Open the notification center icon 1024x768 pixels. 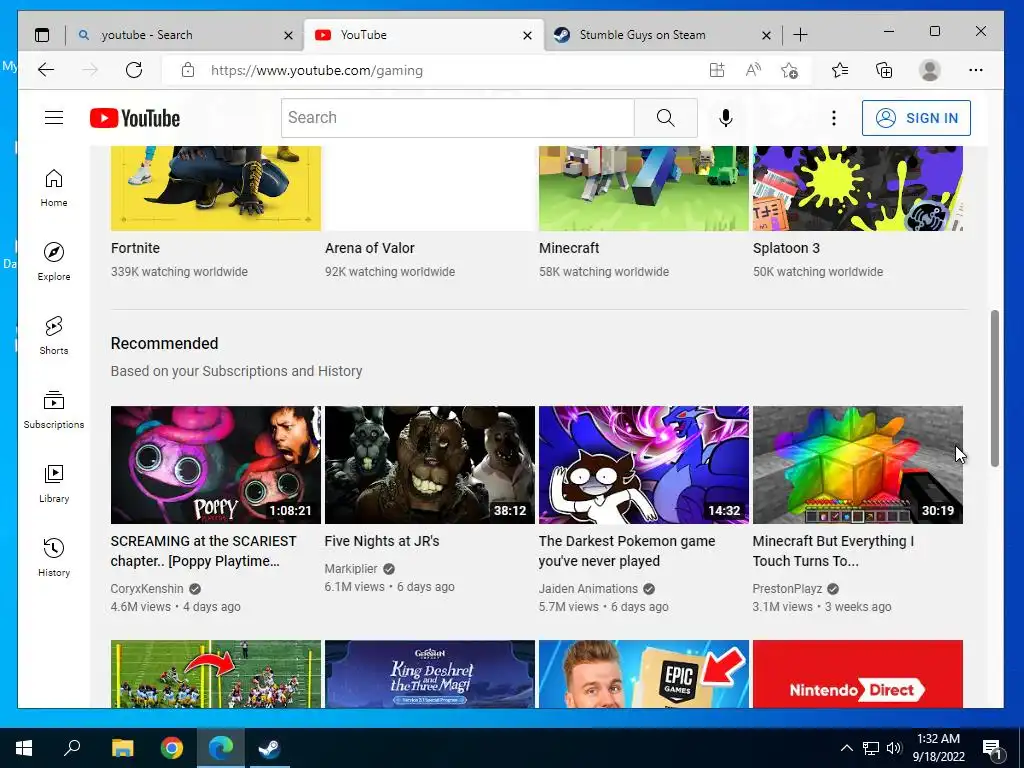[992, 748]
